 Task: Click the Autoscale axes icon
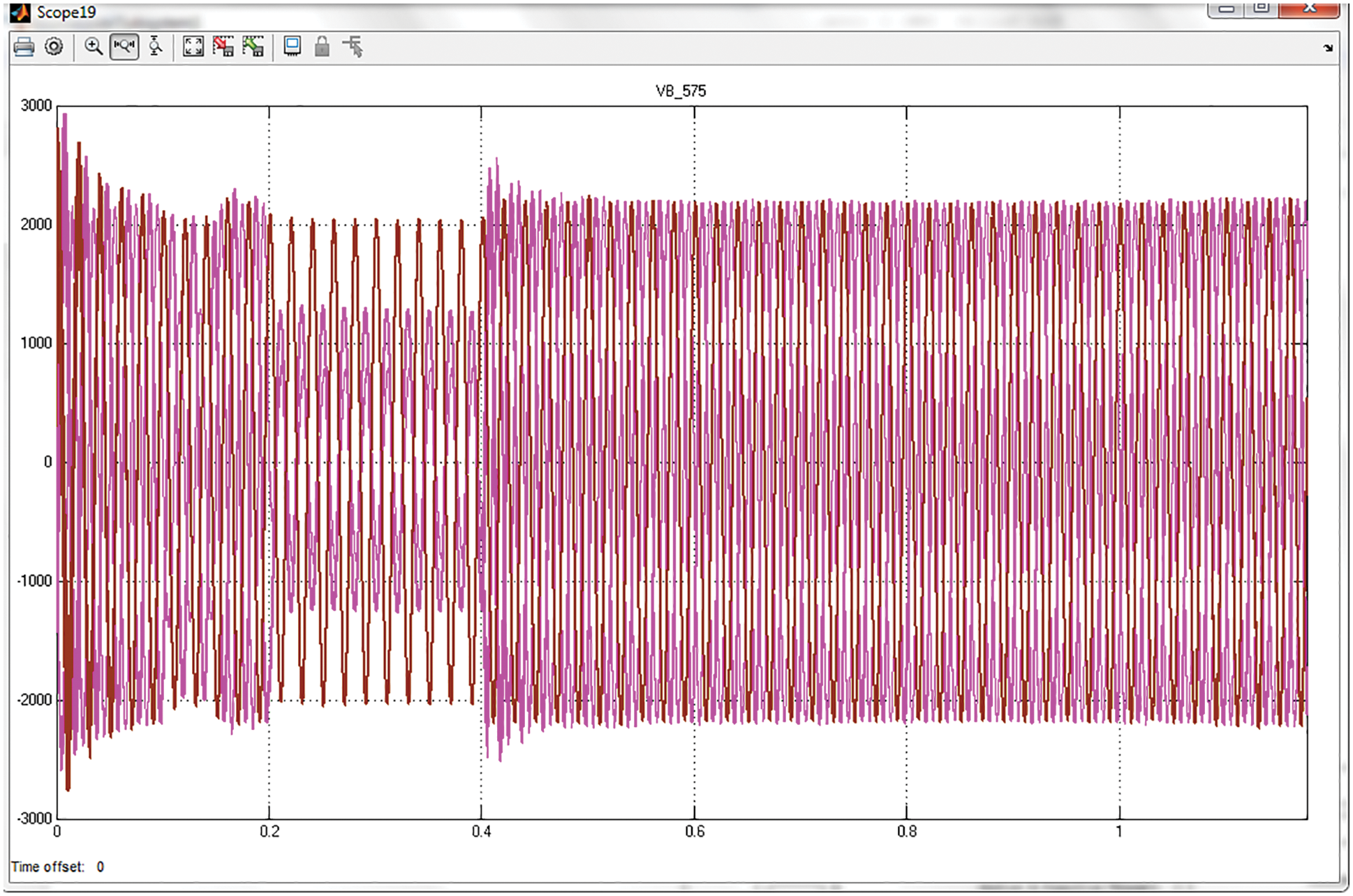[193, 47]
